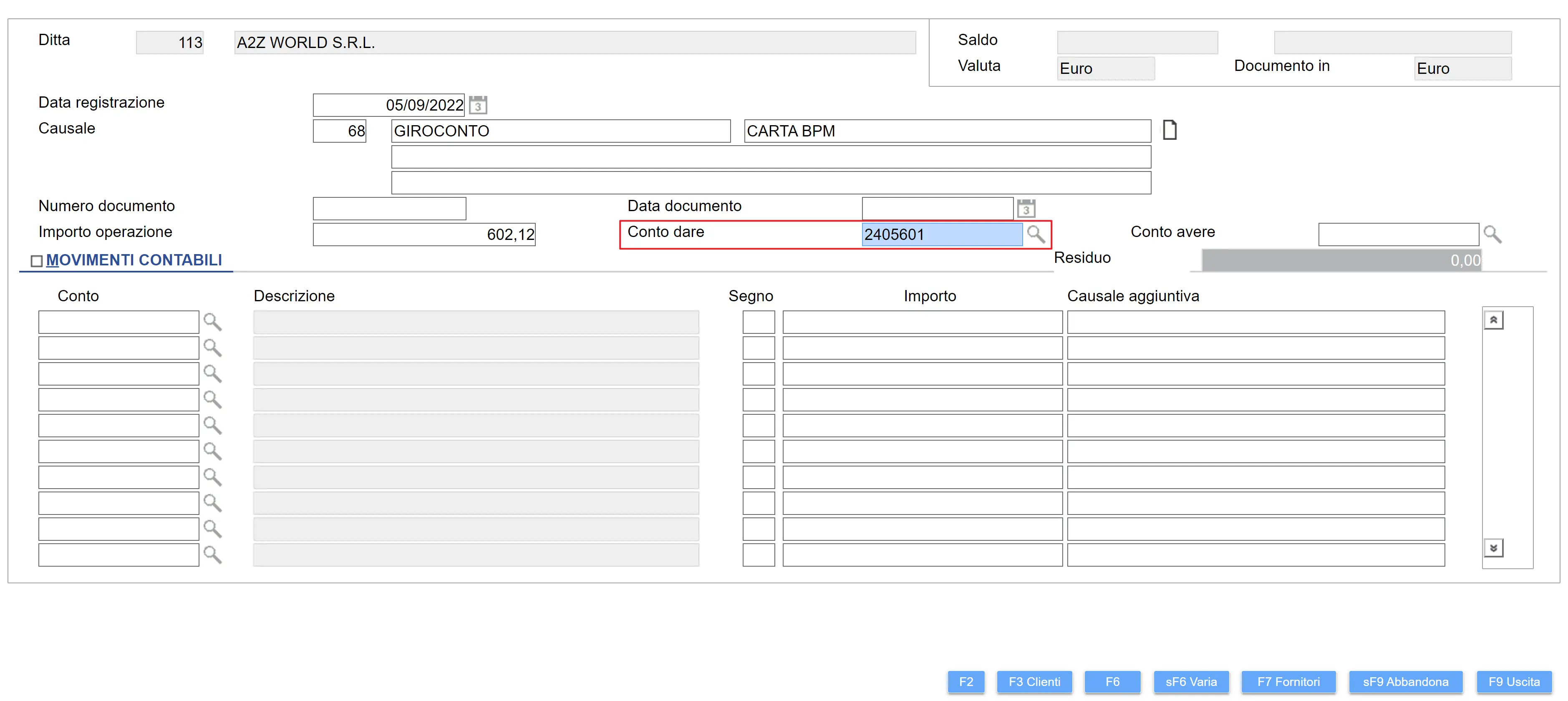Search account in first Conto row
This screenshot has height=701, width=1568.
(x=212, y=322)
